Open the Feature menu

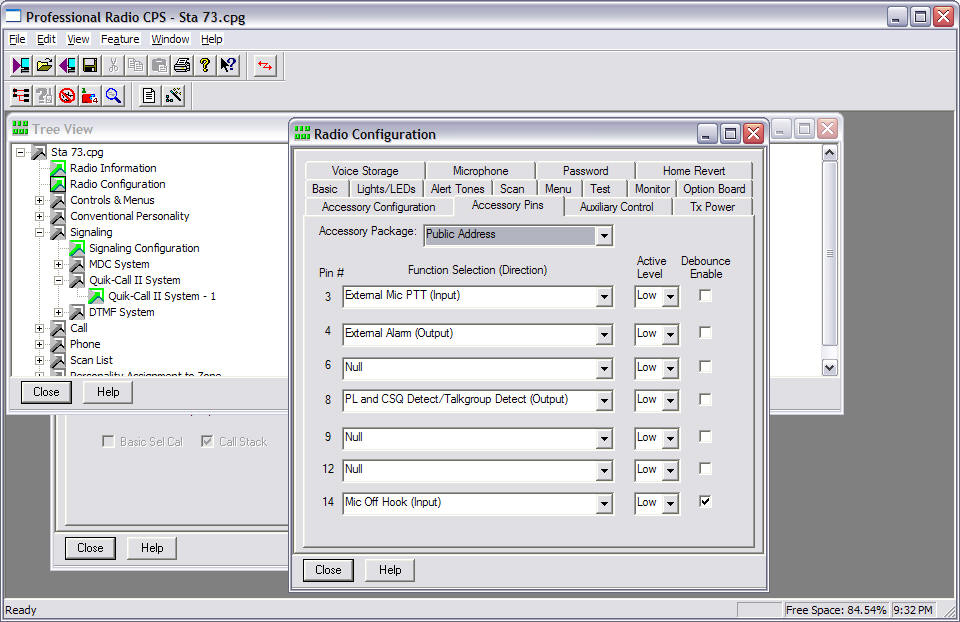[x=120, y=39]
